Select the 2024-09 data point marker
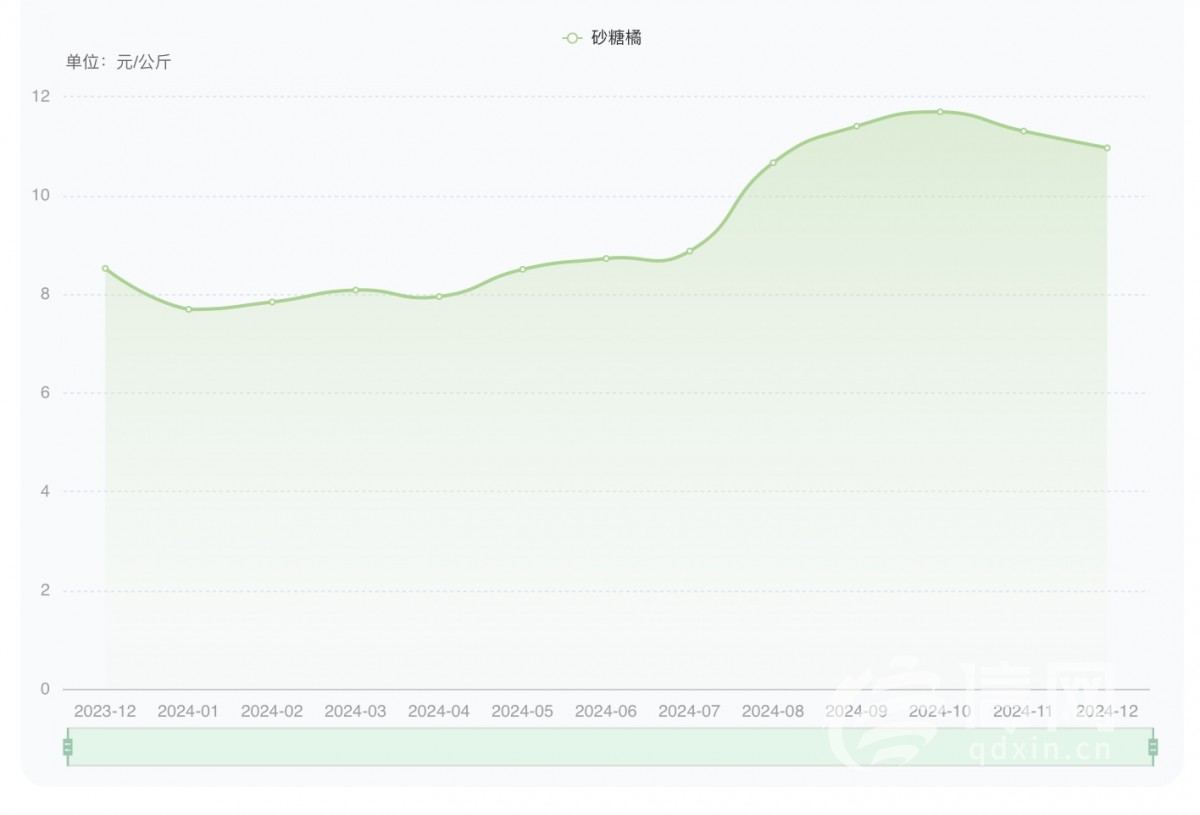Screen dimensions: 1200x815 click(857, 126)
